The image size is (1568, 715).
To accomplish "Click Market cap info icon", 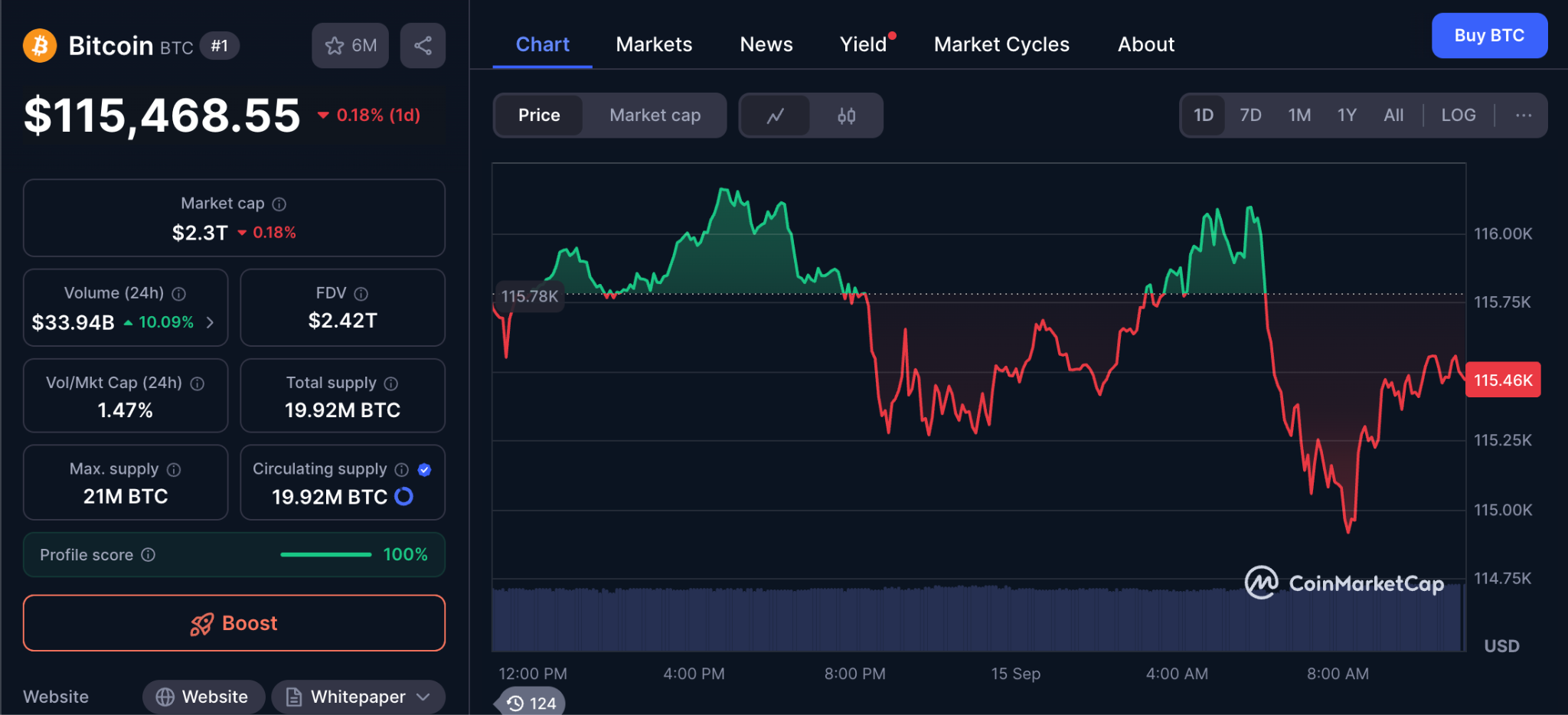I will coord(279,204).
